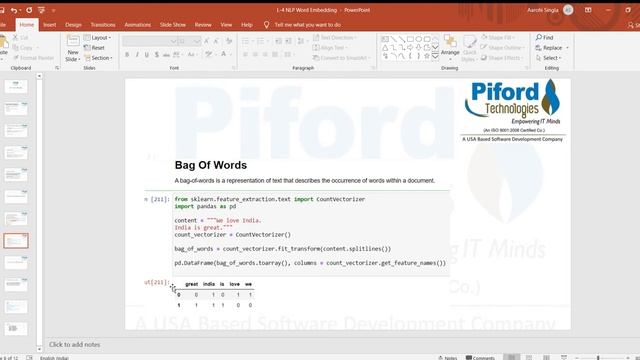Click Start From Beginning quick access icon
The width and height of the screenshot is (640, 360).
click(41, 10)
